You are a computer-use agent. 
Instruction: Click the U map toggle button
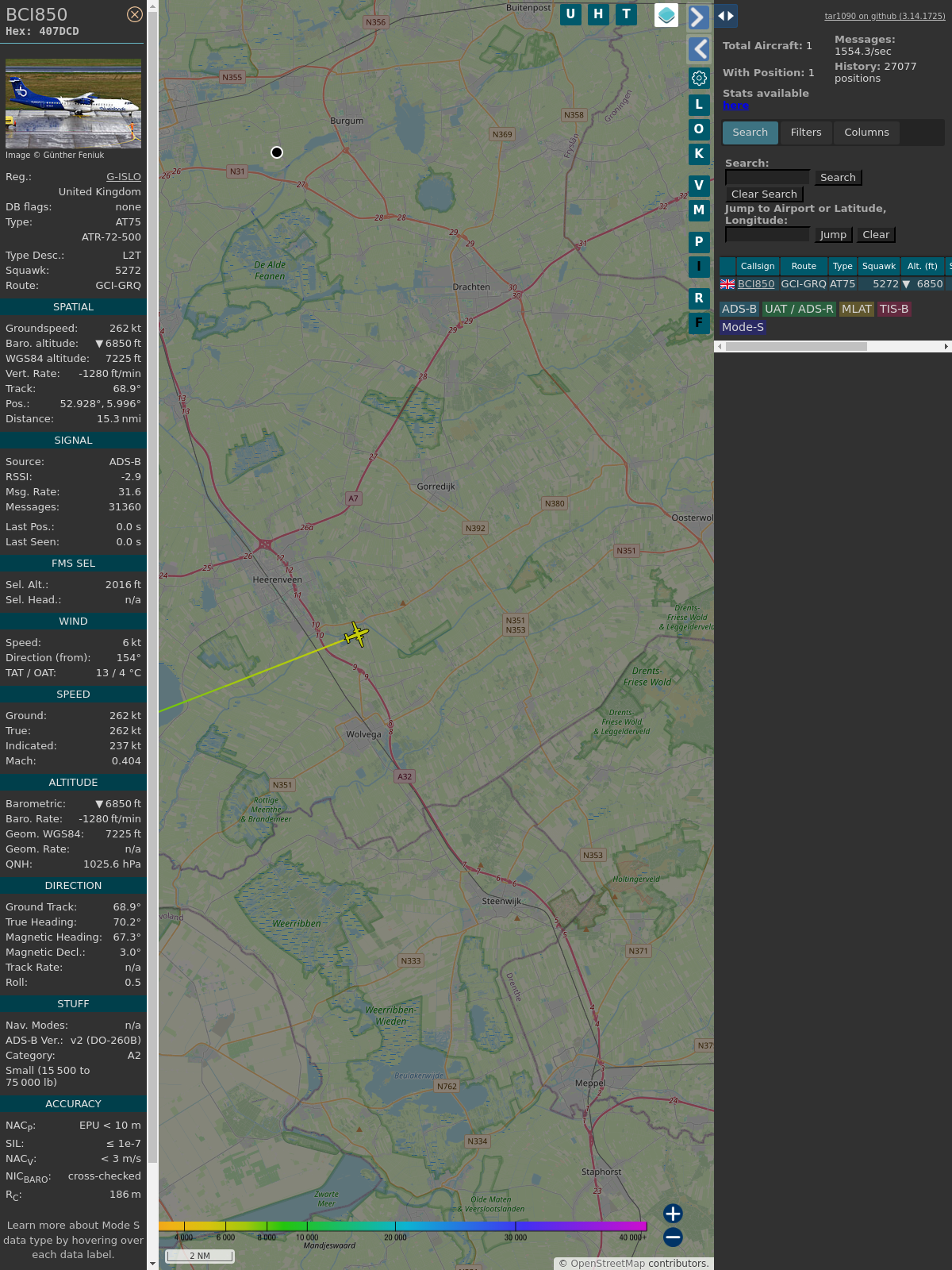[570, 14]
